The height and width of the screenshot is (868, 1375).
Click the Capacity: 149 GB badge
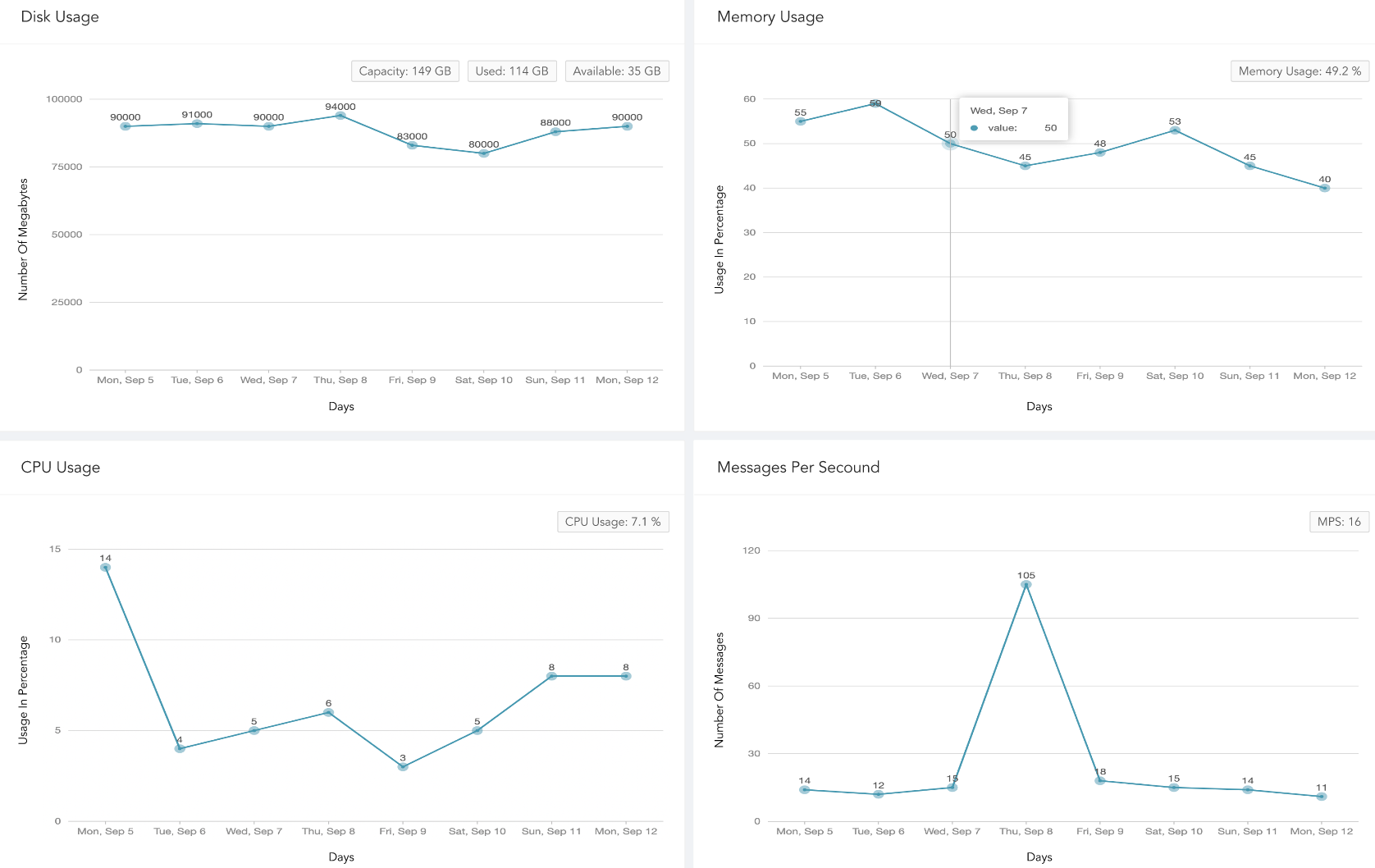[x=404, y=71]
